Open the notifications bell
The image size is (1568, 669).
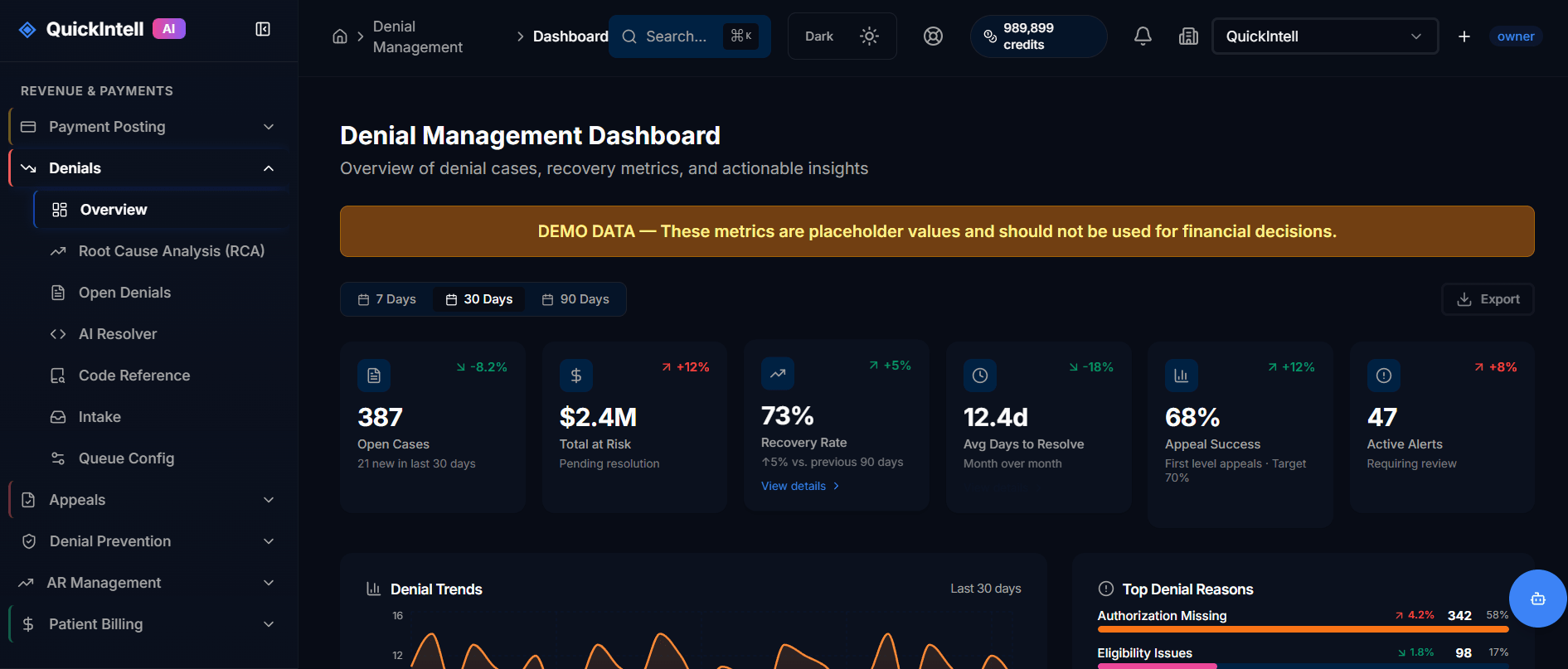[1143, 36]
